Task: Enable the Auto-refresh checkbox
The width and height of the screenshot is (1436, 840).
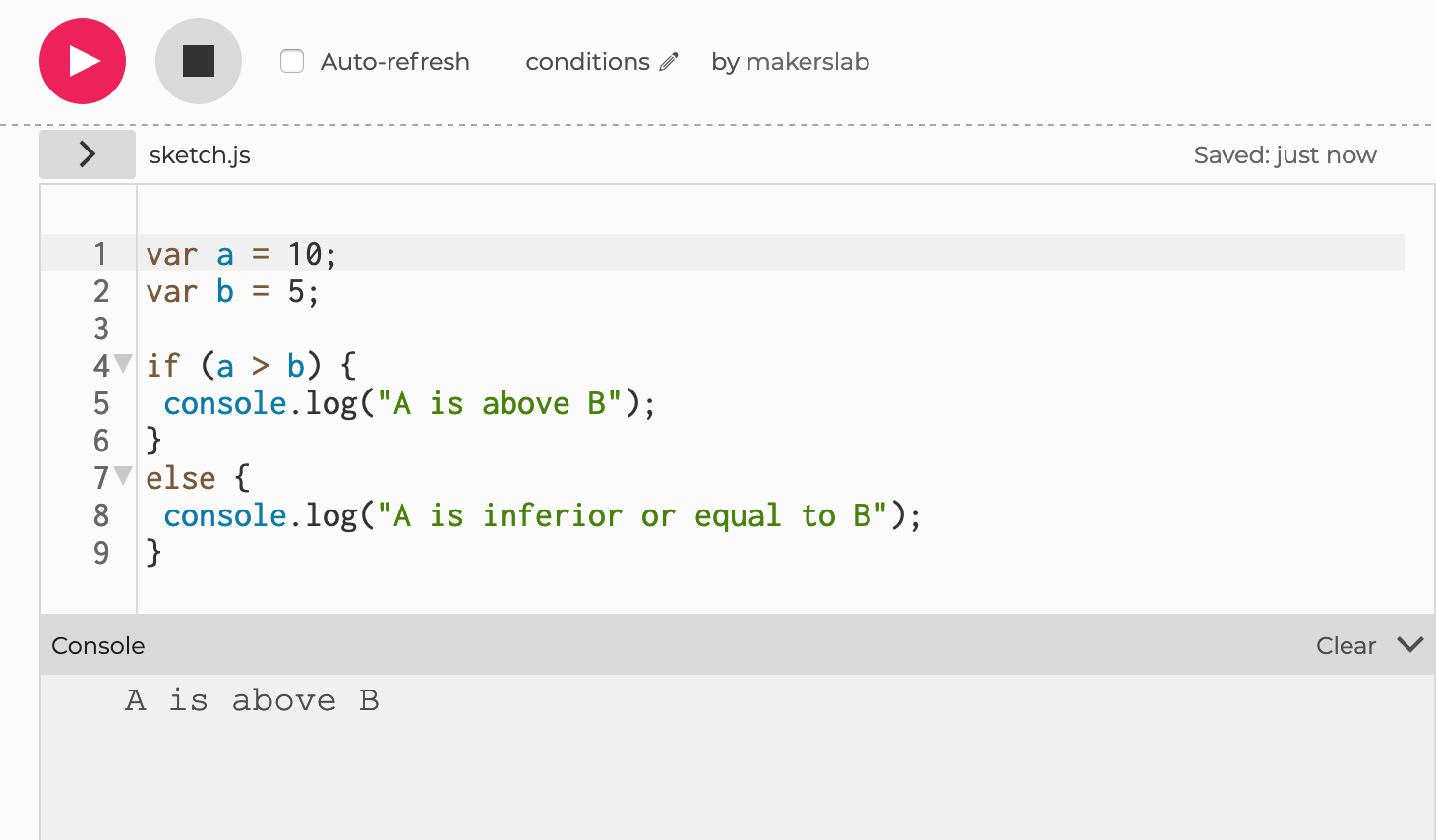Action: (292, 61)
